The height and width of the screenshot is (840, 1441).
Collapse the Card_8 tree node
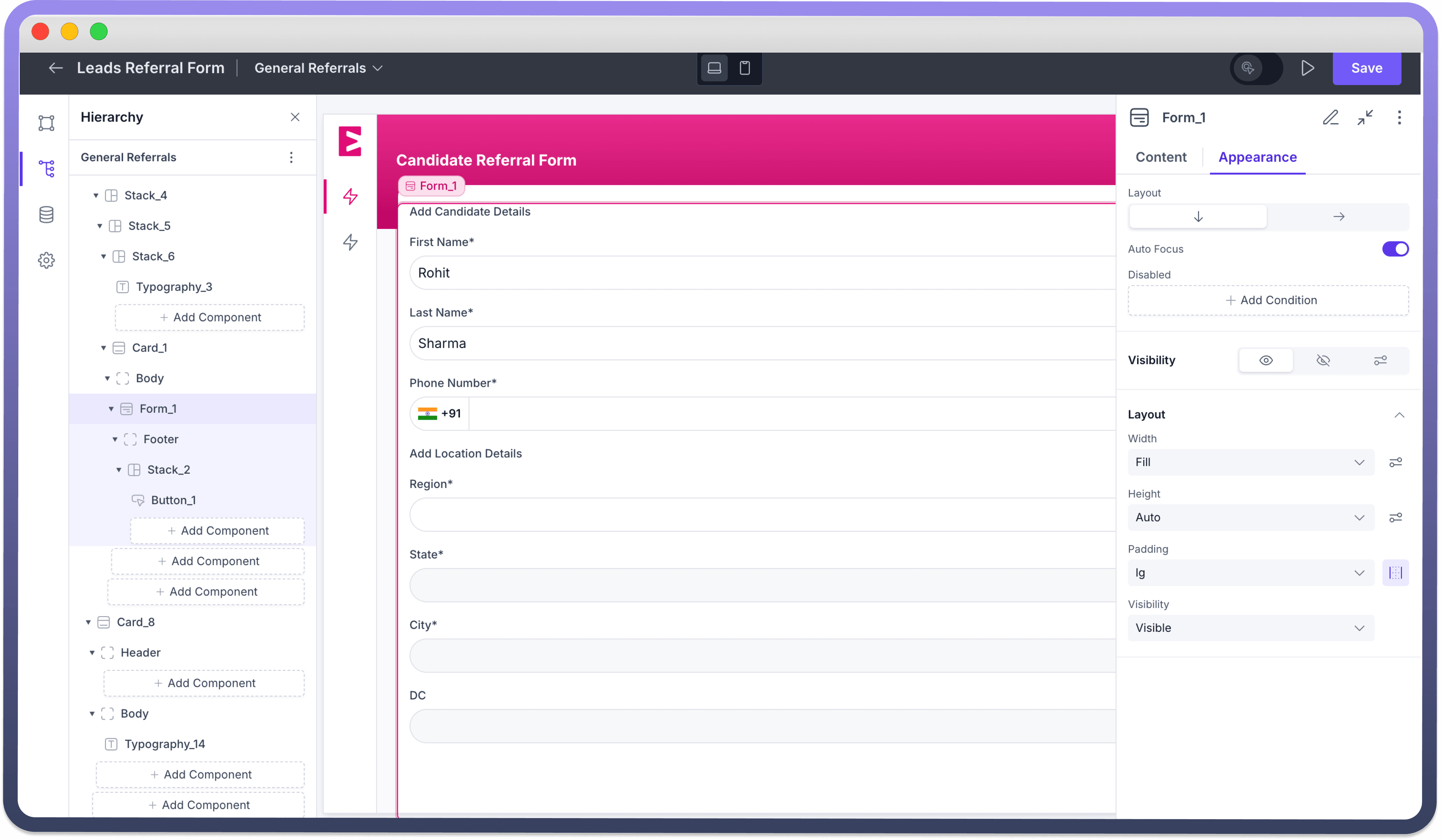(x=89, y=622)
